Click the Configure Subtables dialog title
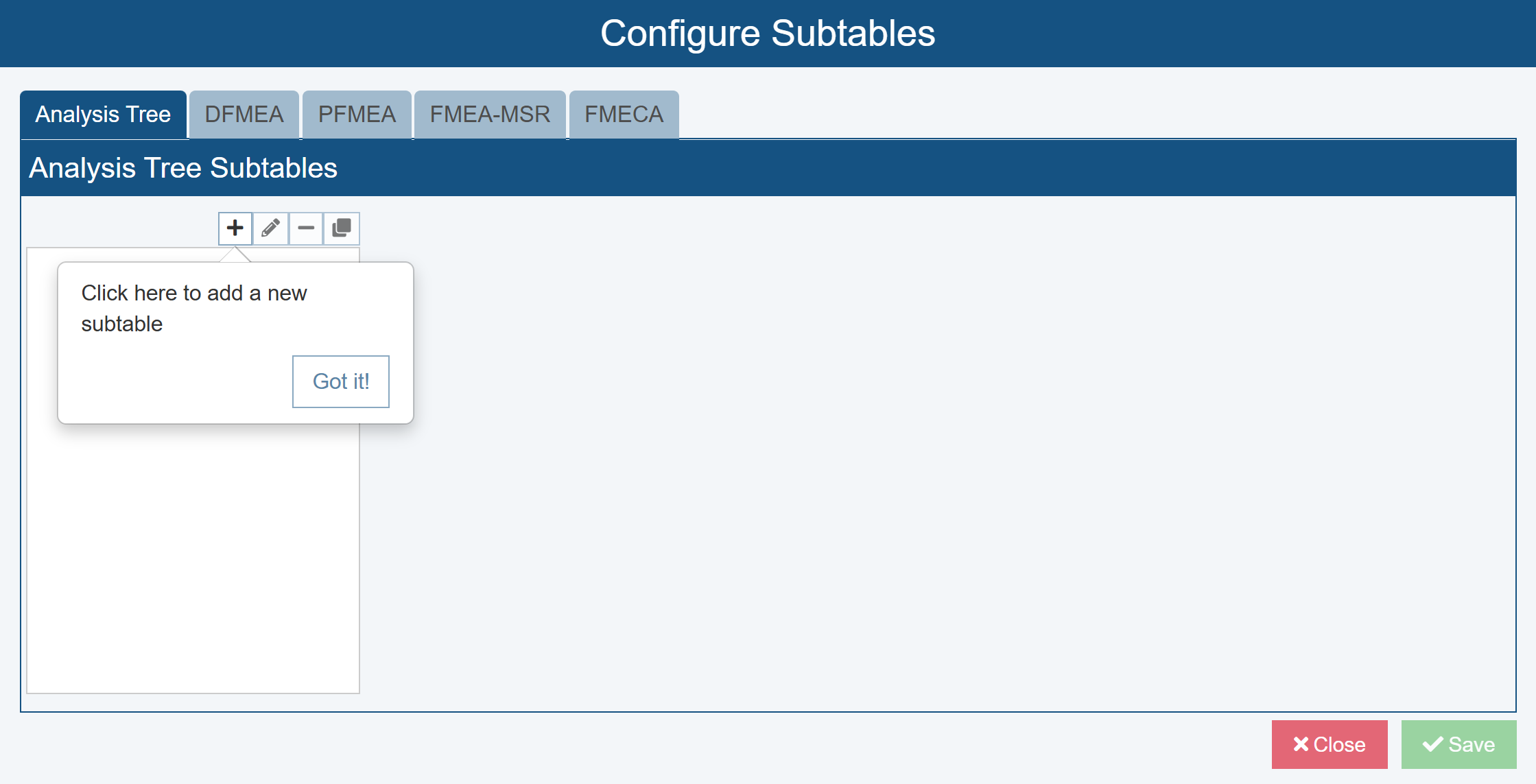Image resolution: width=1536 pixels, height=784 pixels. 768,33
